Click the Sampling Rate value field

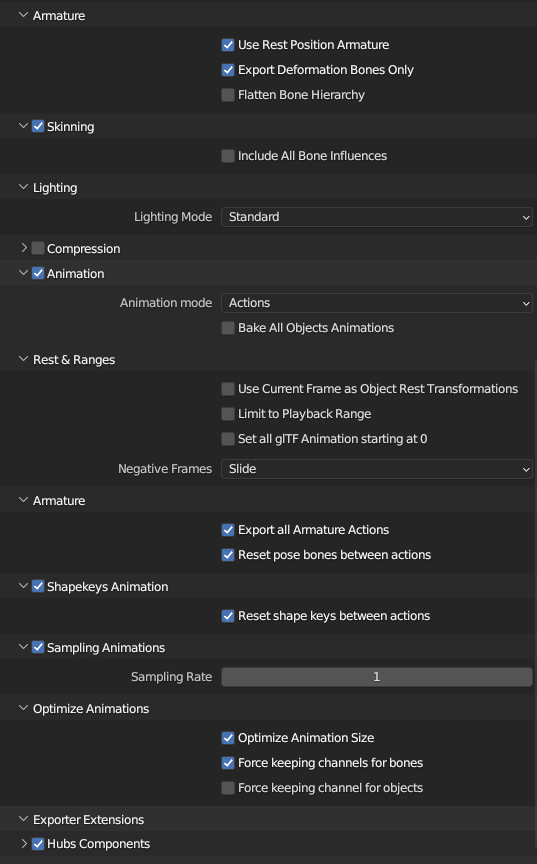pos(377,677)
